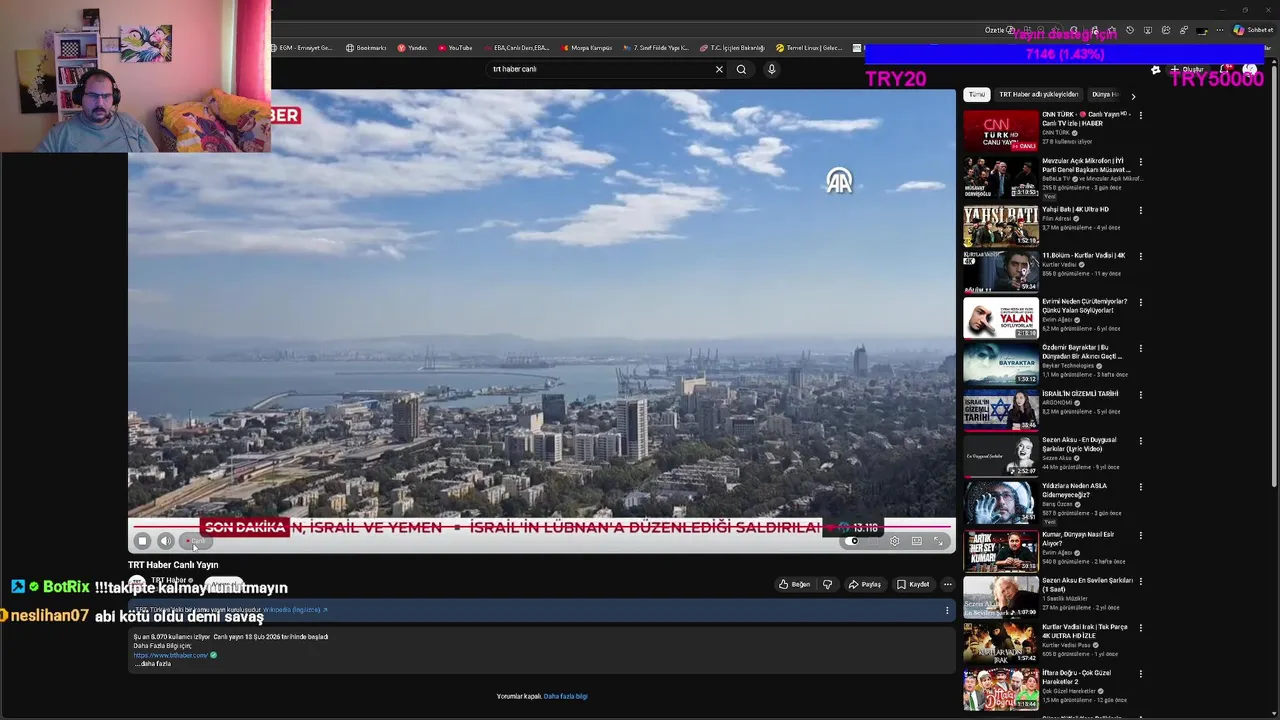Viewport: 1280px width, 720px height.
Task: Open video player settings gear
Action: click(x=894, y=541)
